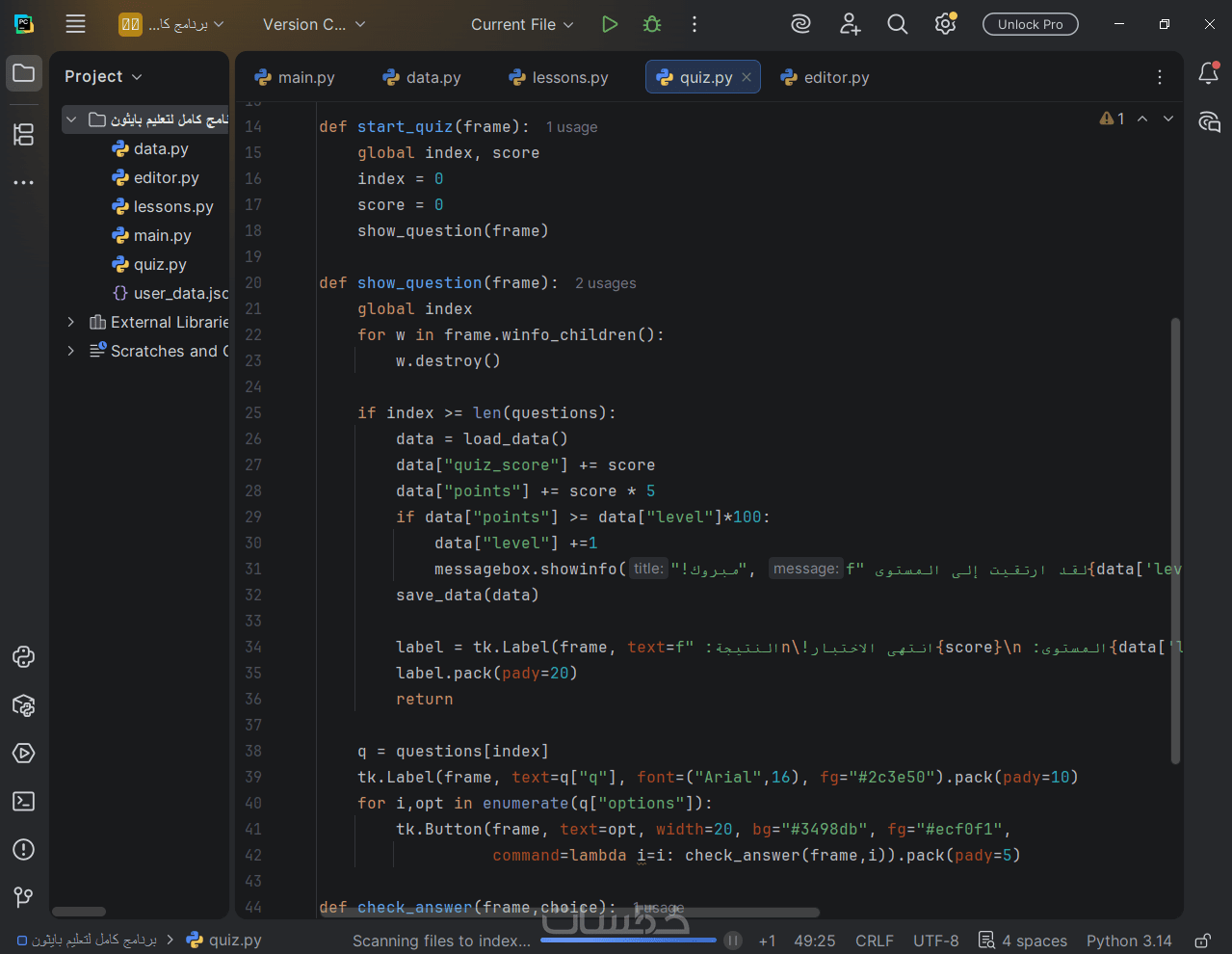Image resolution: width=1232 pixels, height=954 pixels.
Task: Run the current file with the Run icon
Action: pyautogui.click(x=609, y=24)
